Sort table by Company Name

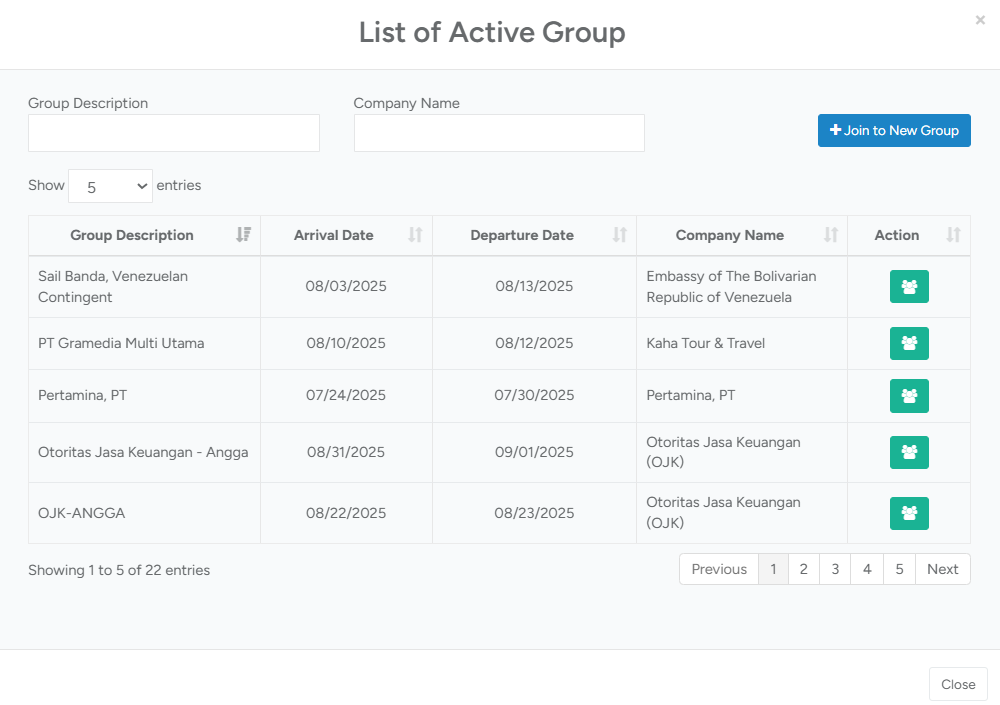pos(830,235)
